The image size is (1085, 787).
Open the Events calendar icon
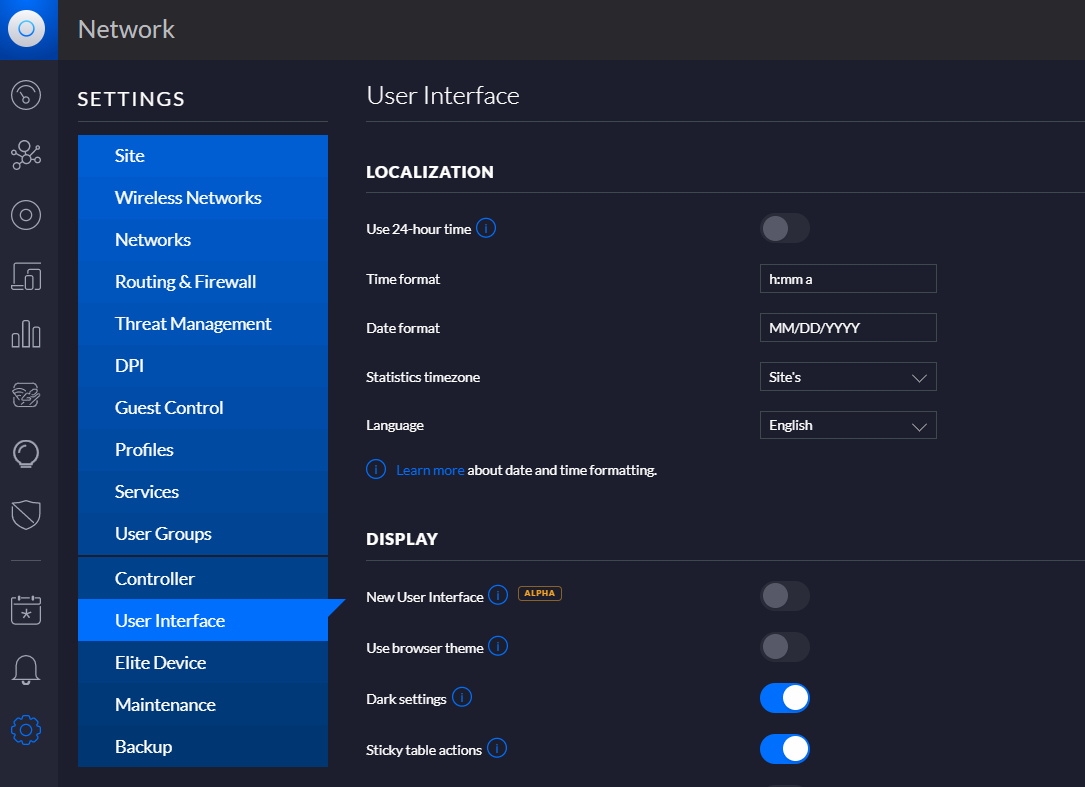(26, 609)
